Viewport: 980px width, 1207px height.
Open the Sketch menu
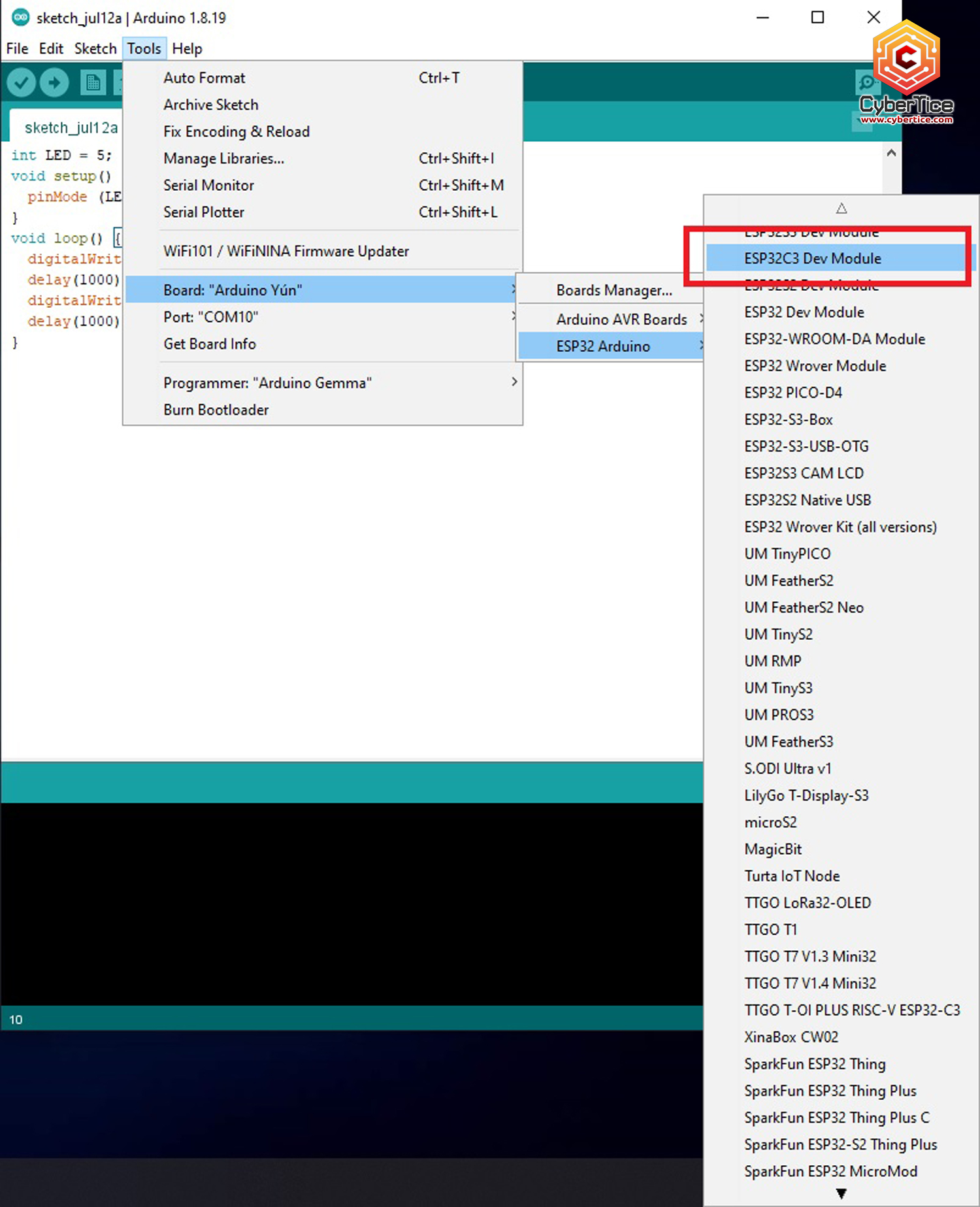pyautogui.click(x=95, y=48)
